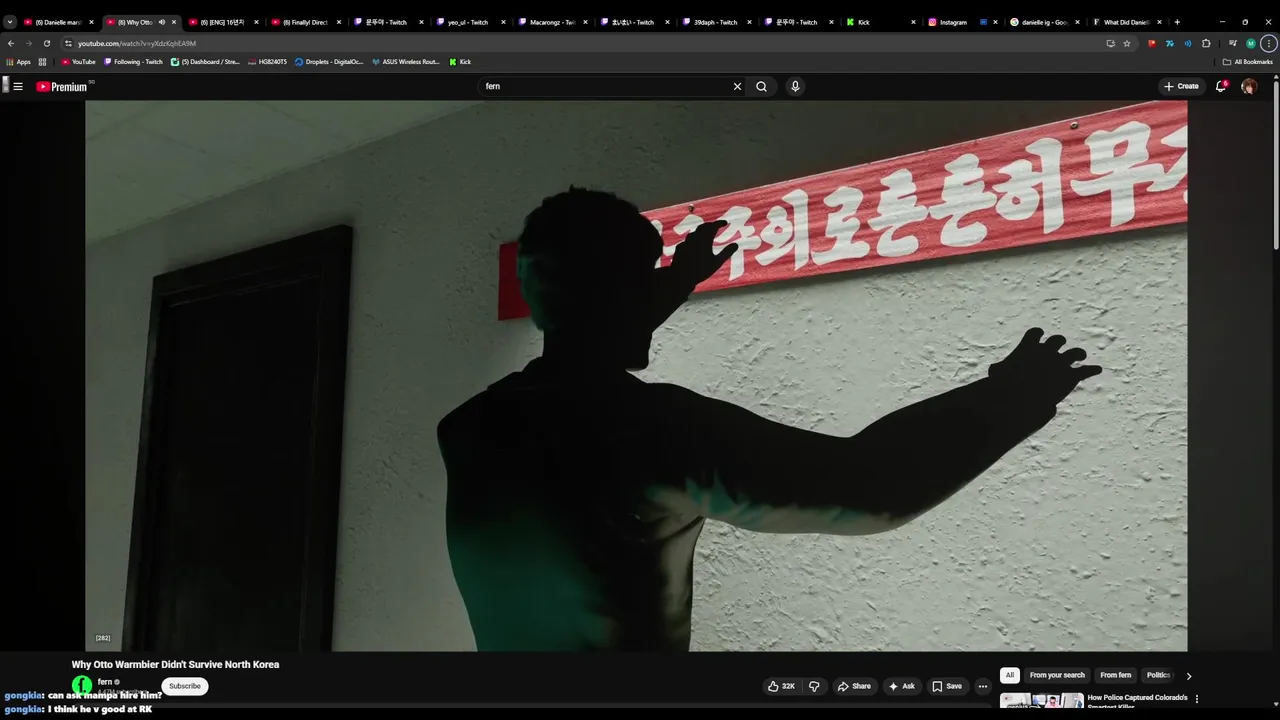Image resolution: width=1280 pixels, height=720 pixels.
Task: Click the Create button
Action: [x=1181, y=87]
